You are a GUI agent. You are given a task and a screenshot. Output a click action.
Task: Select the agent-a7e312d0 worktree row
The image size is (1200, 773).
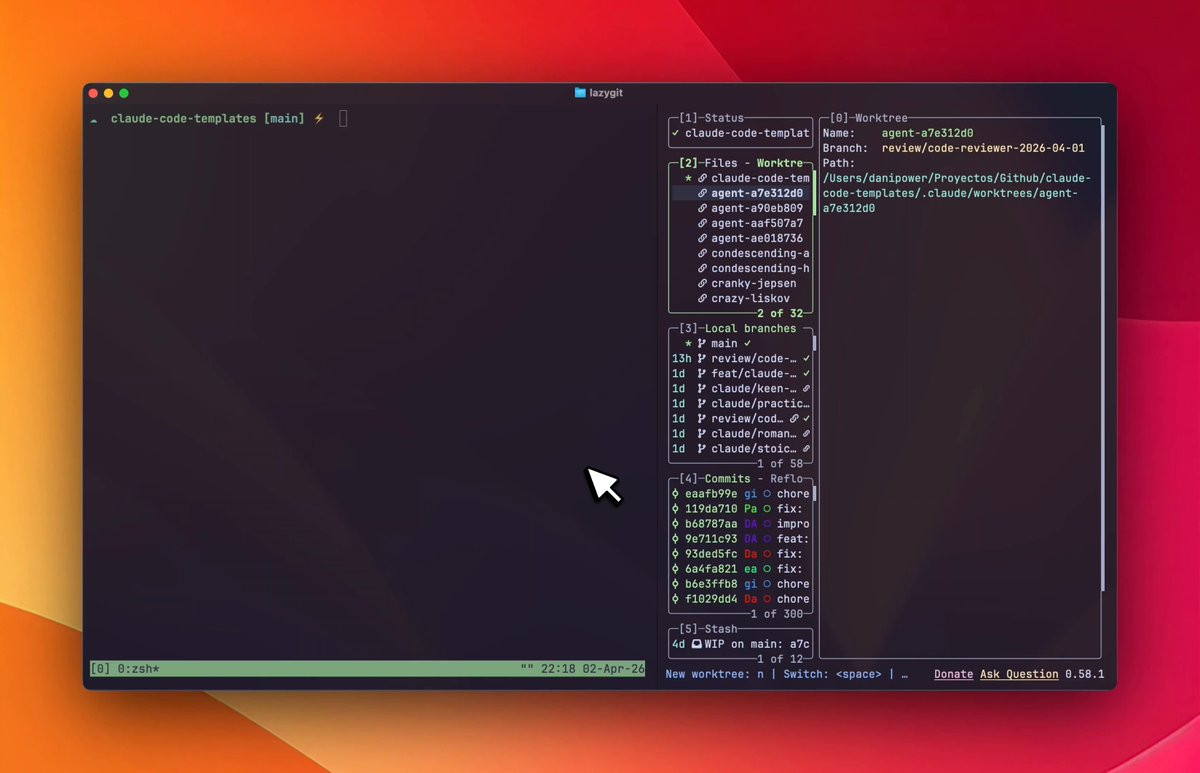[742, 193]
